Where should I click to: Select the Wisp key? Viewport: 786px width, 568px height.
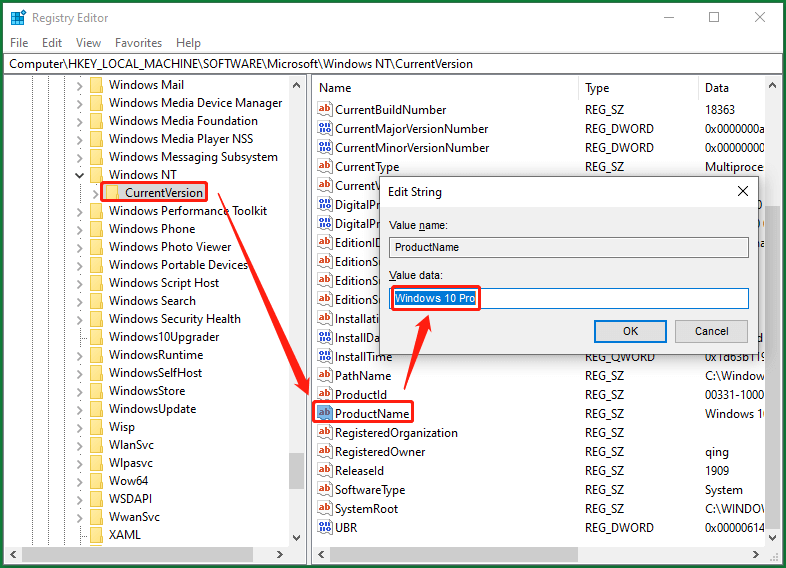point(122,427)
